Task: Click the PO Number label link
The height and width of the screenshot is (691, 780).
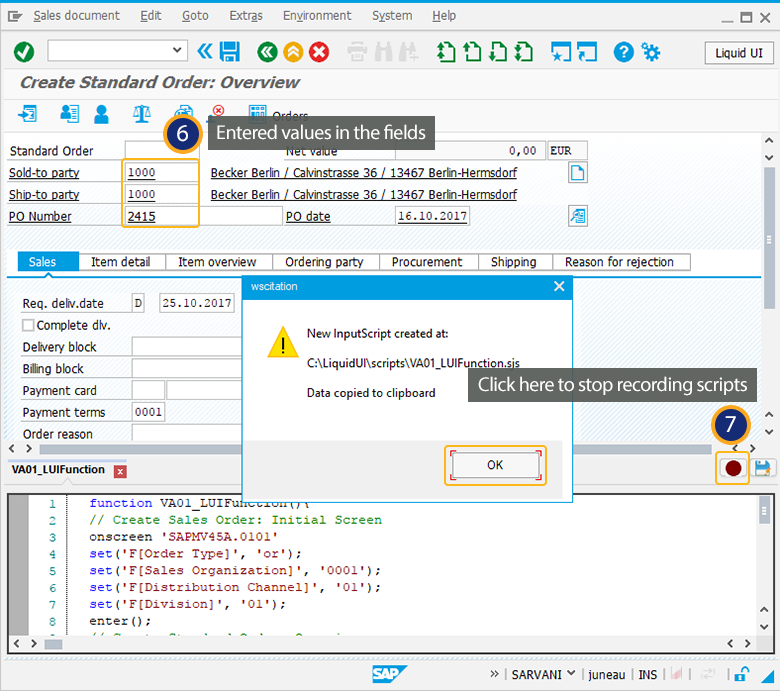Action: [40, 216]
